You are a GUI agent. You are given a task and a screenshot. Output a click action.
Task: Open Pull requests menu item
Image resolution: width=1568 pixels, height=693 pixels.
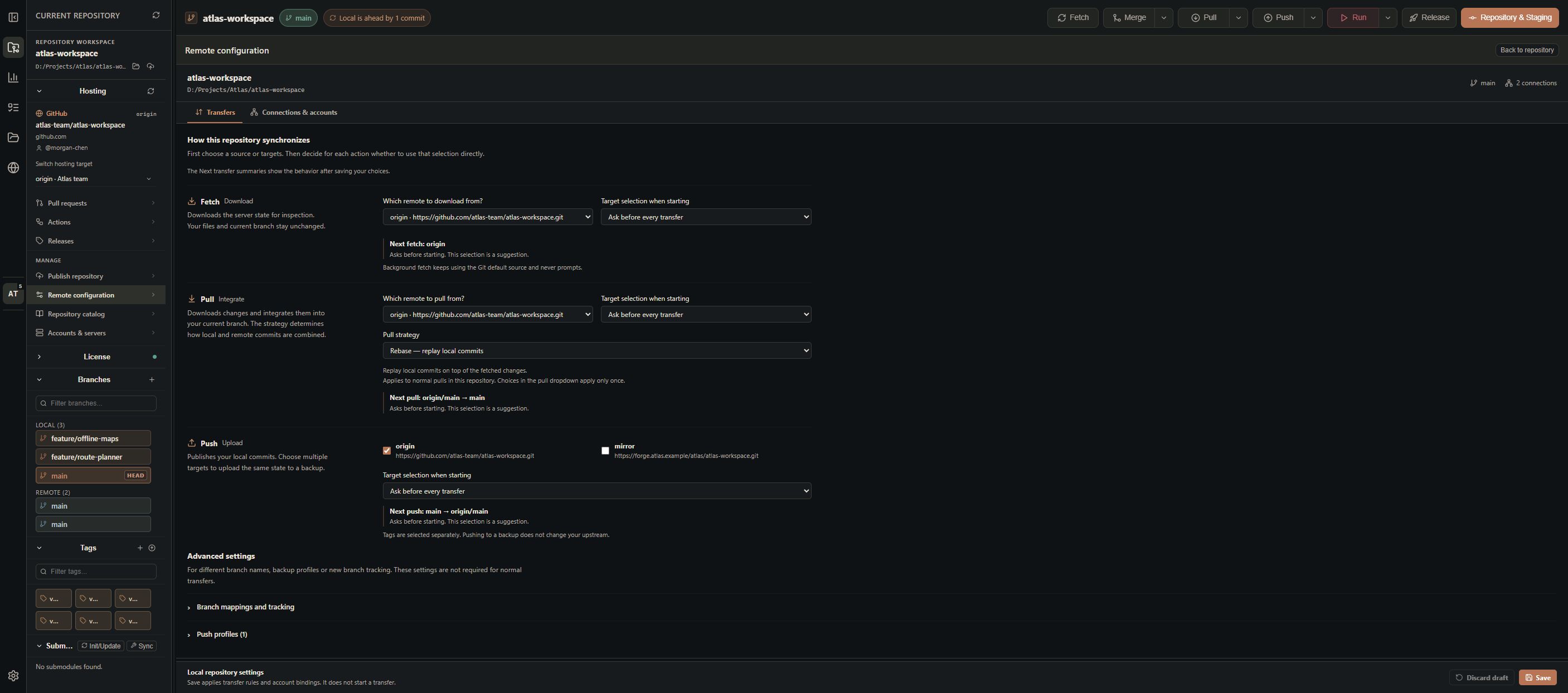[95, 203]
